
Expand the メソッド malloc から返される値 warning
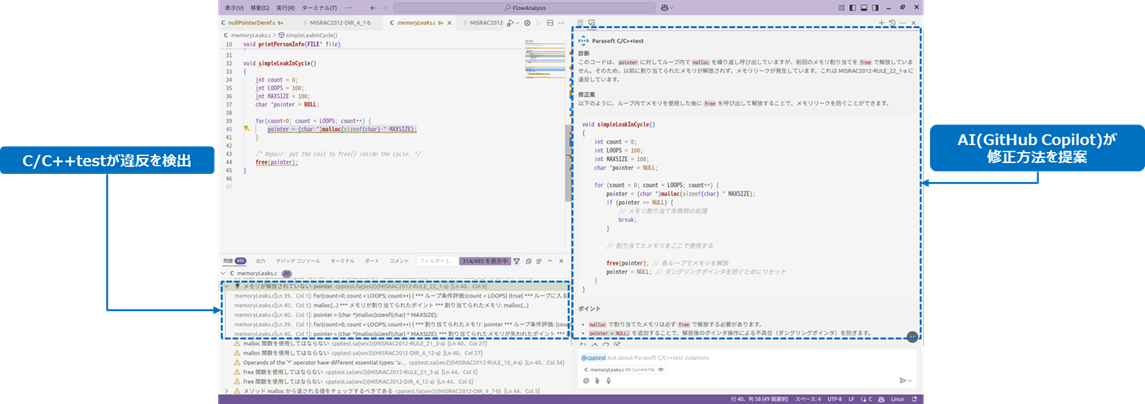click(226, 391)
